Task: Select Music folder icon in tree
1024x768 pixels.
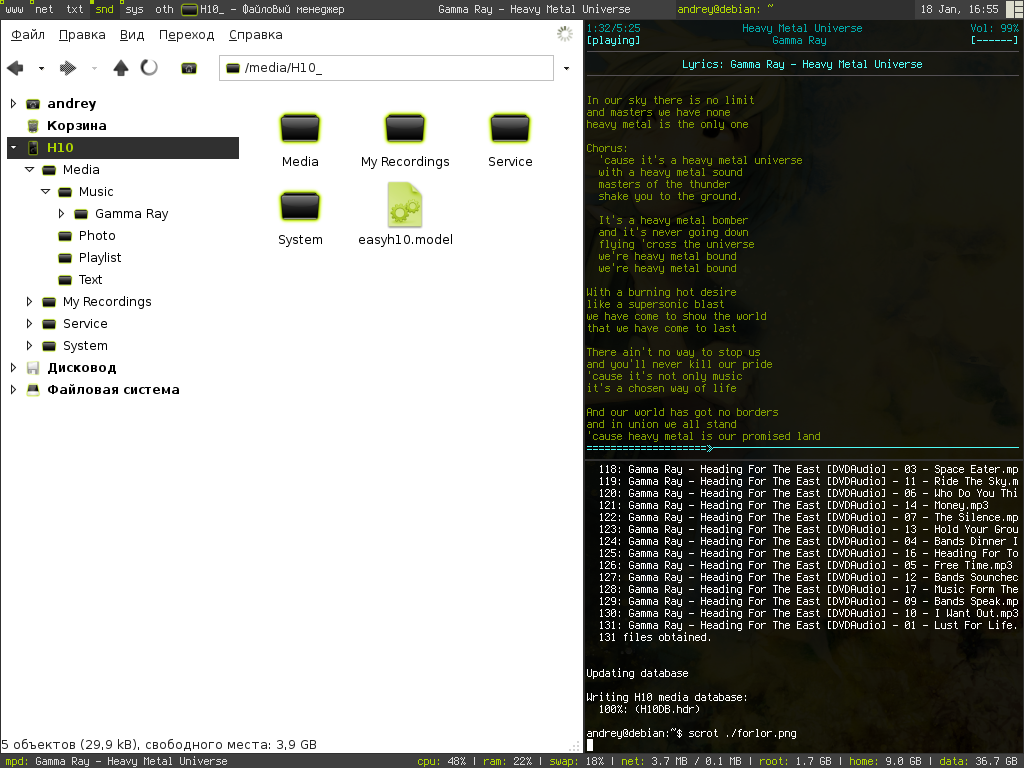Action: tap(65, 192)
